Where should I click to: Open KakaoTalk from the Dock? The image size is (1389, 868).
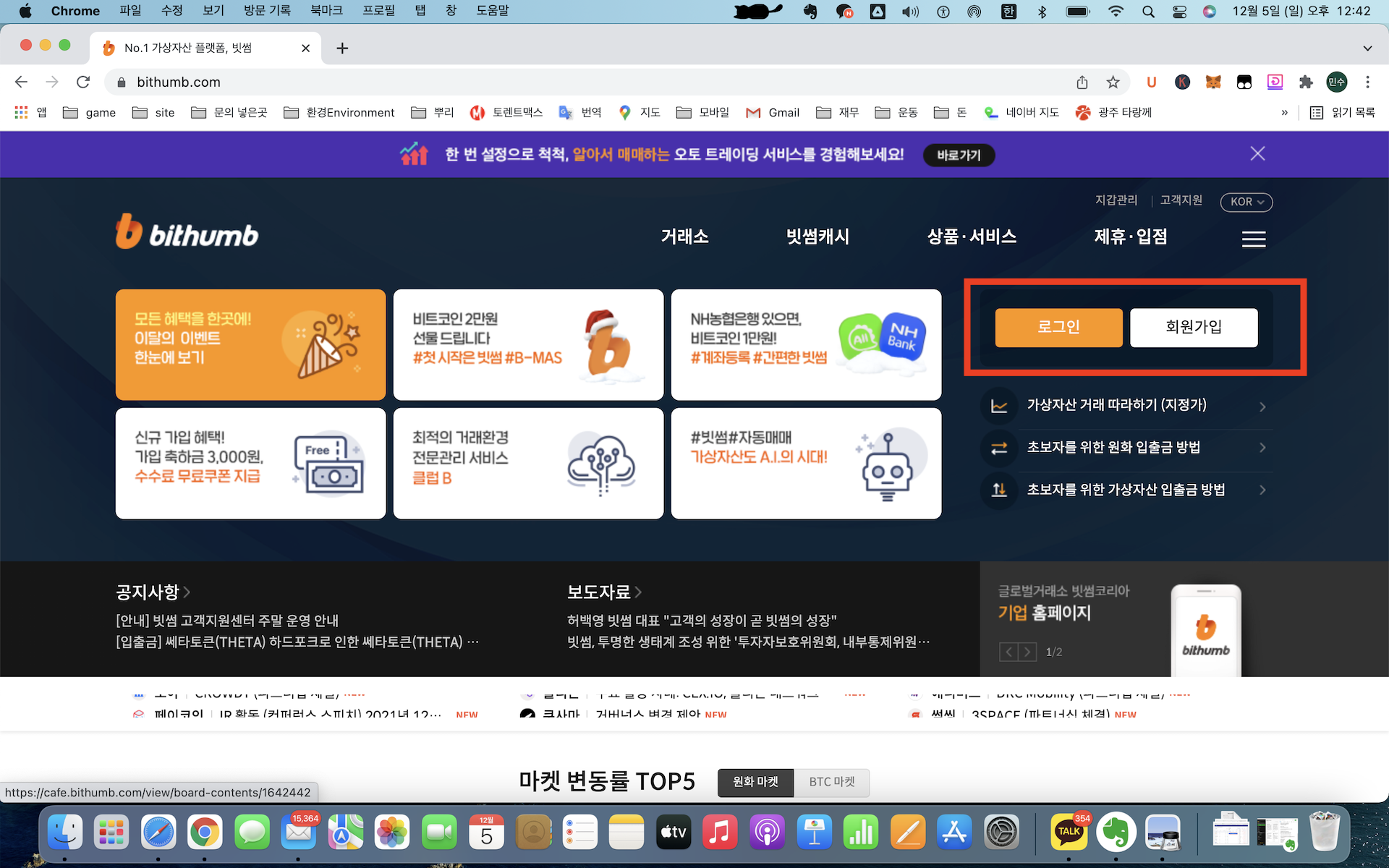point(1069,833)
